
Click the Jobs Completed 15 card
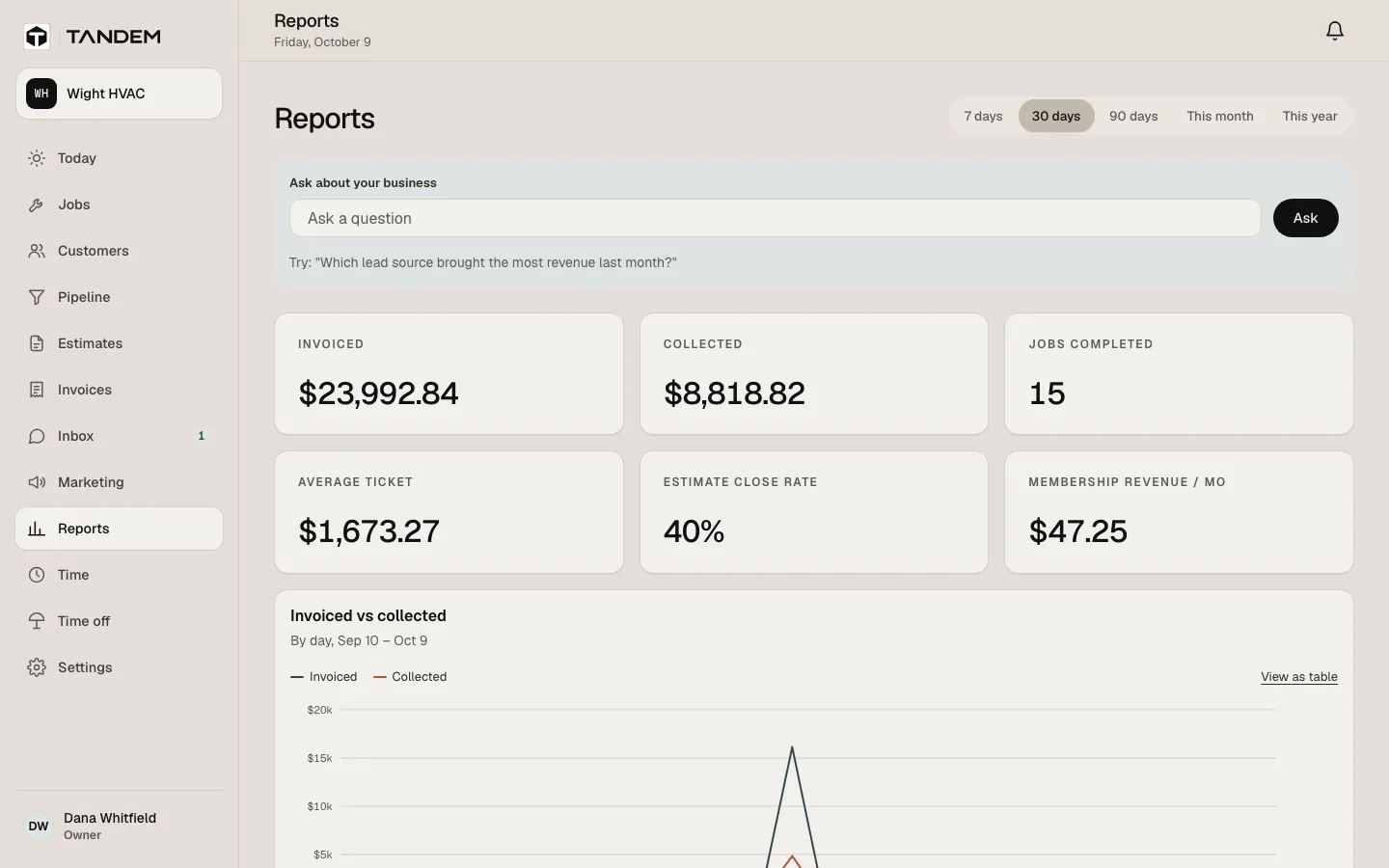tap(1179, 373)
